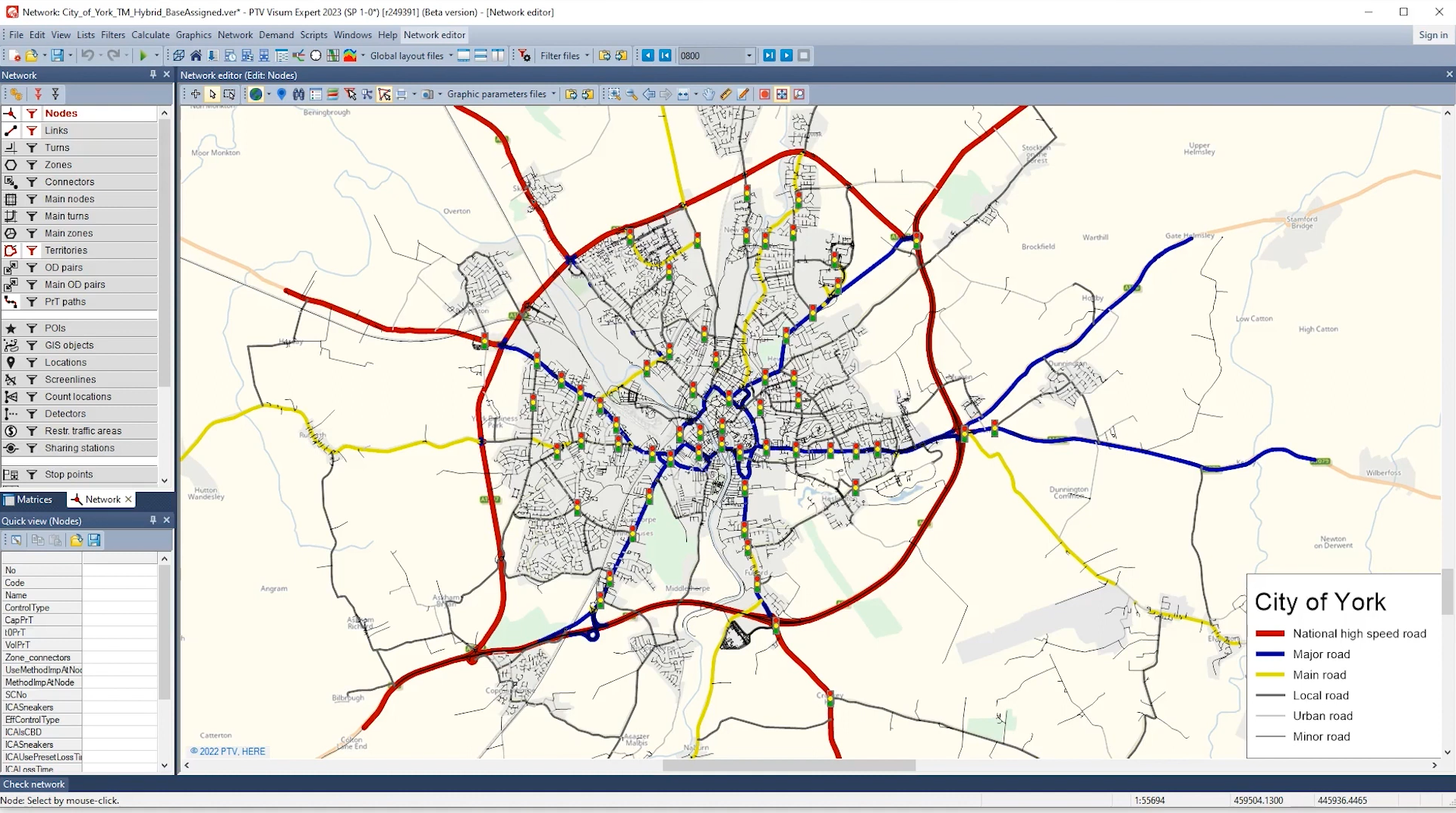Select Sharing stations in the Network panel

79,448
